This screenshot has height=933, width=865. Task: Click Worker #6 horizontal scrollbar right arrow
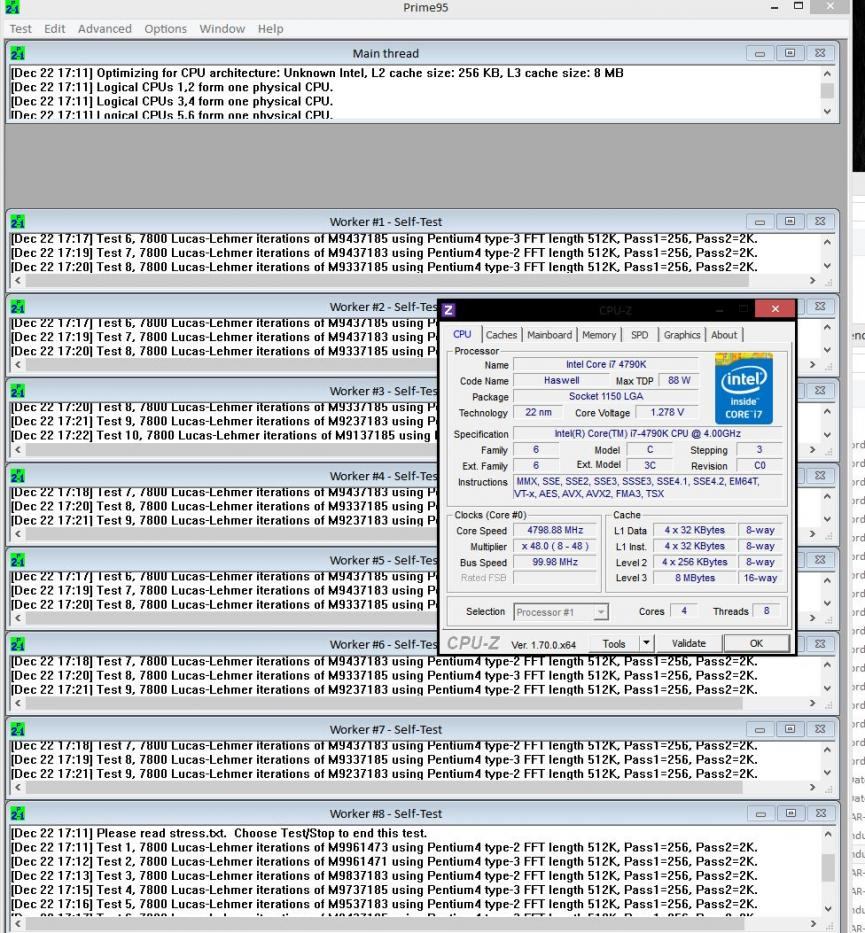click(813, 703)
